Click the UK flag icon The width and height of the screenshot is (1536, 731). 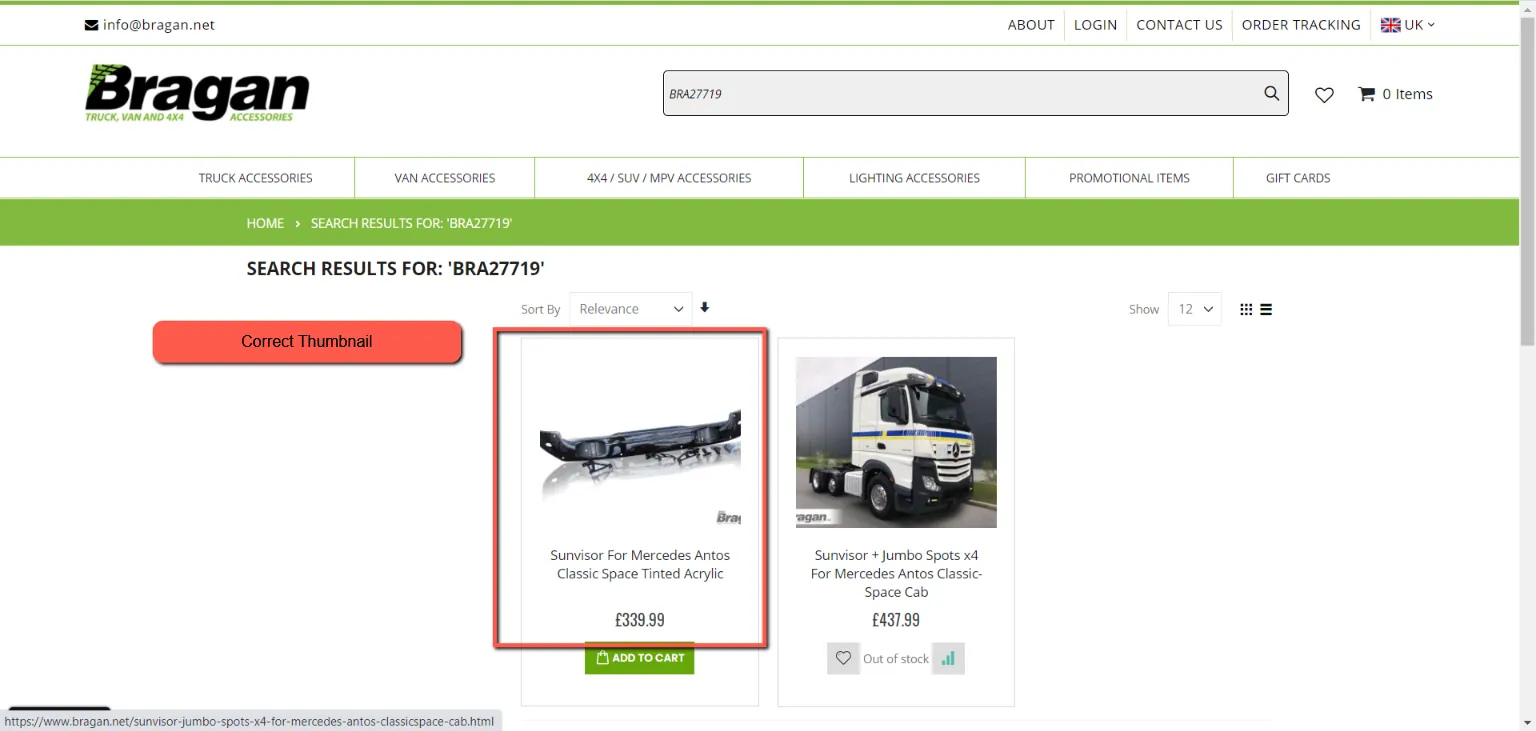[x=1391, y=25]
